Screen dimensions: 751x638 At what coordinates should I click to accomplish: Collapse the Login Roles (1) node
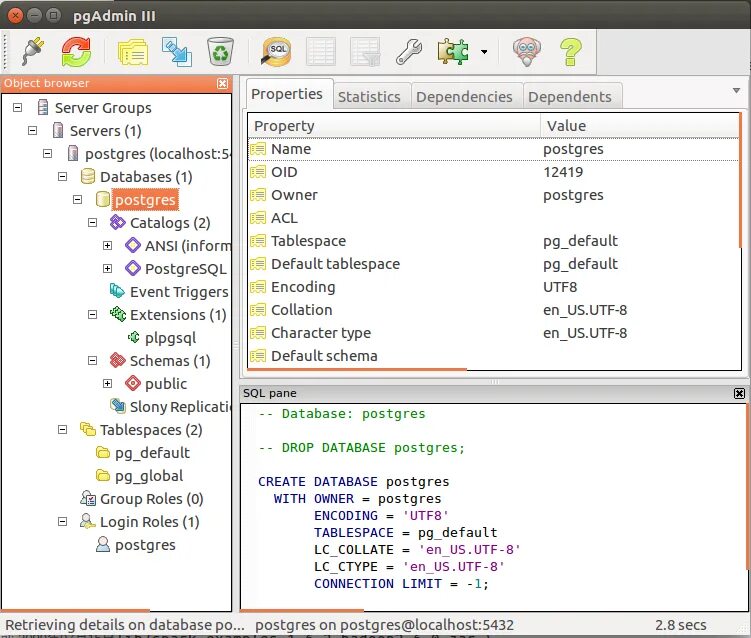[x=63, y=521]
